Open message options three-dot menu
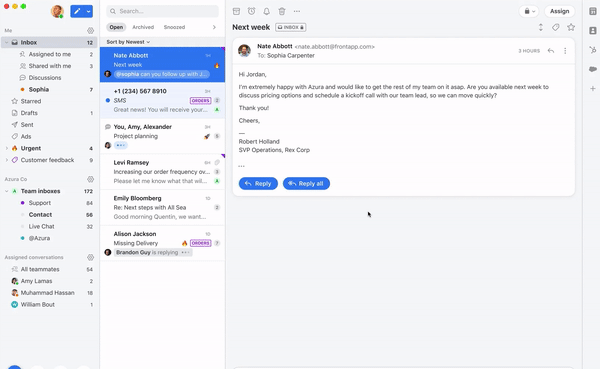The height and width of the screenshot is (369, 600). pyautogui.click(x=565, y=51)
